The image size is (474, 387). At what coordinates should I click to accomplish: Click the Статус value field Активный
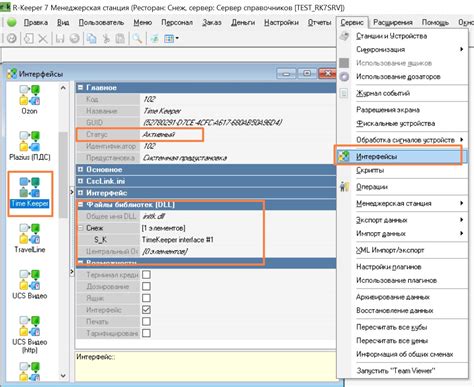coord(171,134)
